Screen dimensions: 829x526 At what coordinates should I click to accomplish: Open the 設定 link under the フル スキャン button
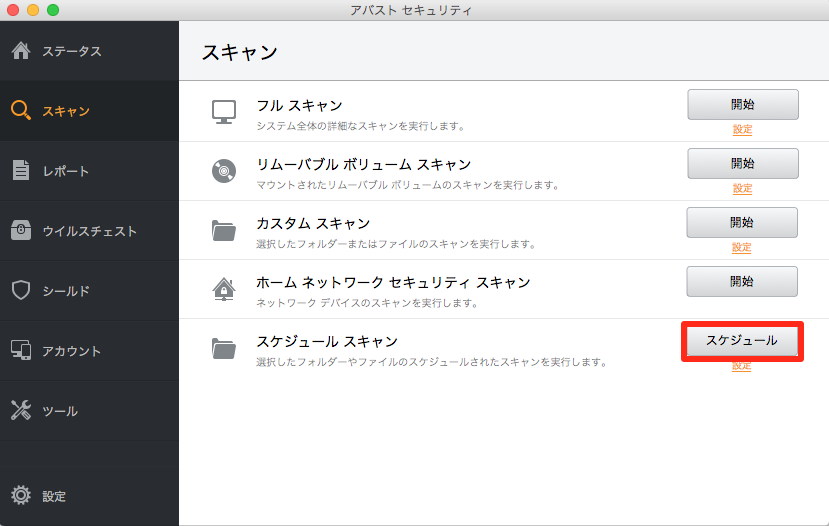click(x=742, y=129)
